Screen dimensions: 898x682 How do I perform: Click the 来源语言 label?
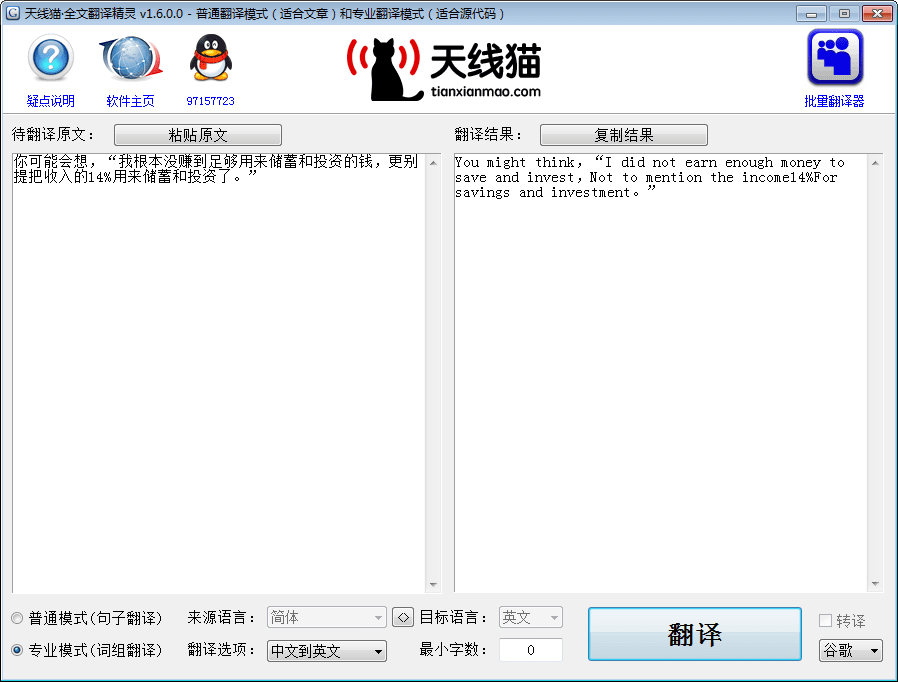(x=220, y=617)
